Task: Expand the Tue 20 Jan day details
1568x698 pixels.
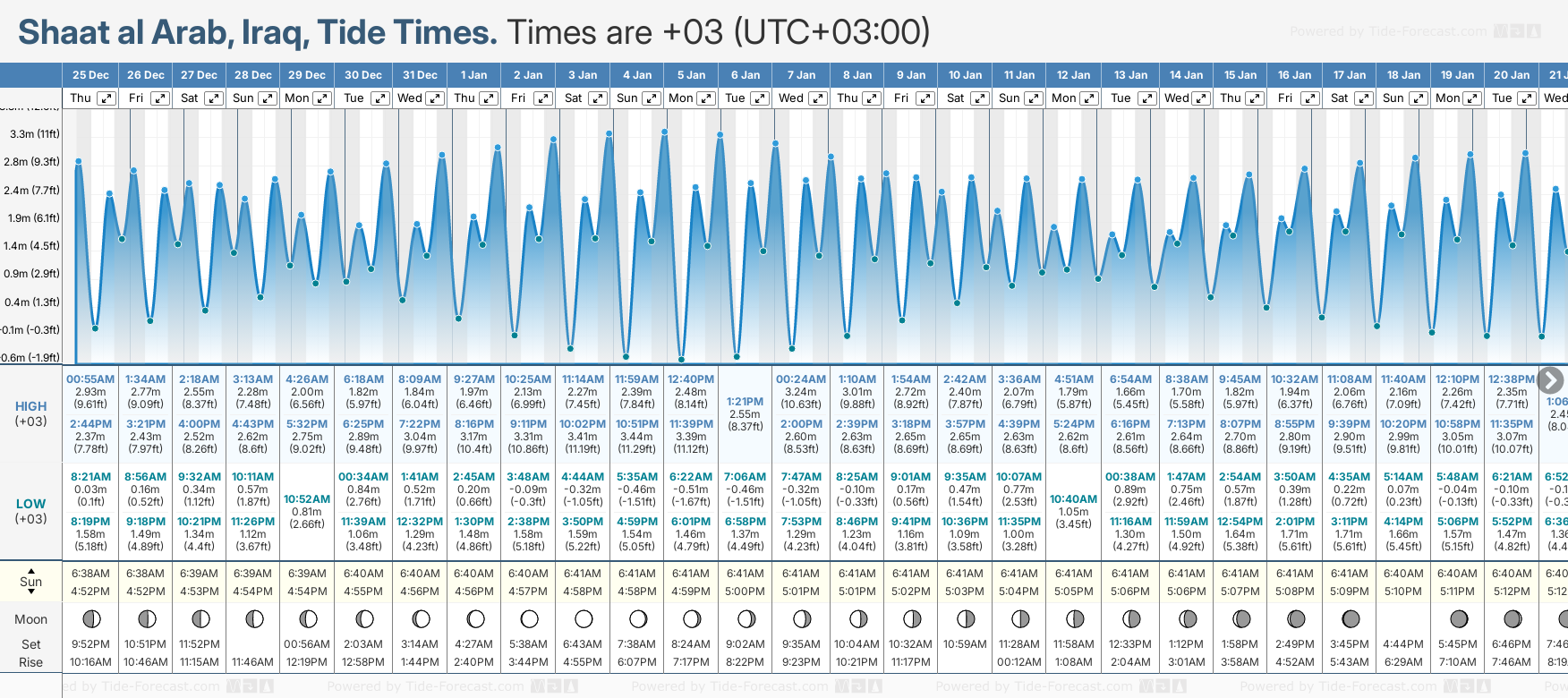Action: 1526,98
